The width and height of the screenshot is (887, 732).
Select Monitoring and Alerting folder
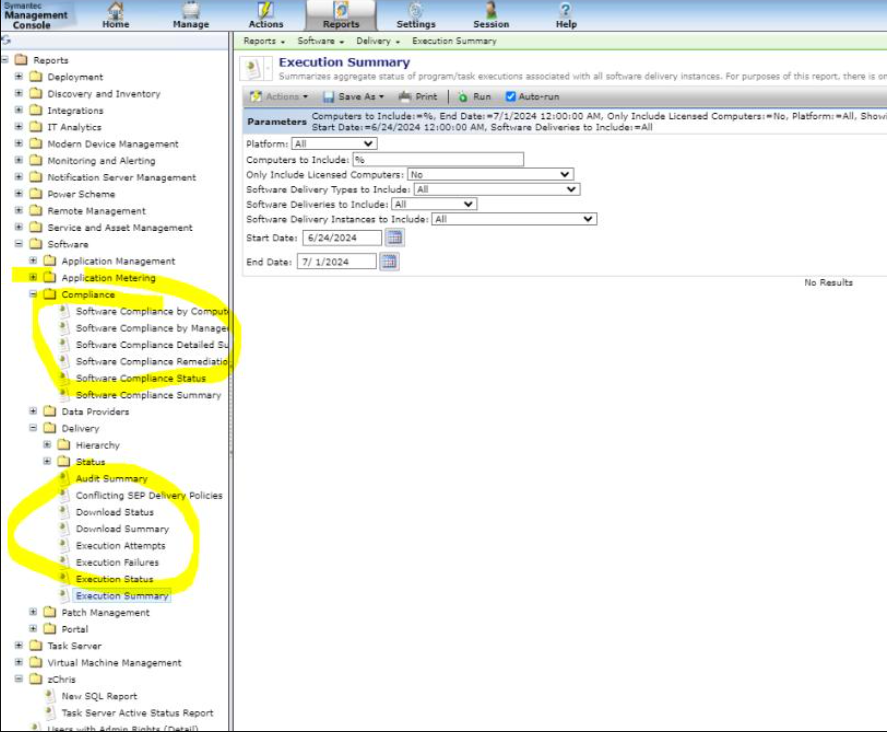click(101, 160)
